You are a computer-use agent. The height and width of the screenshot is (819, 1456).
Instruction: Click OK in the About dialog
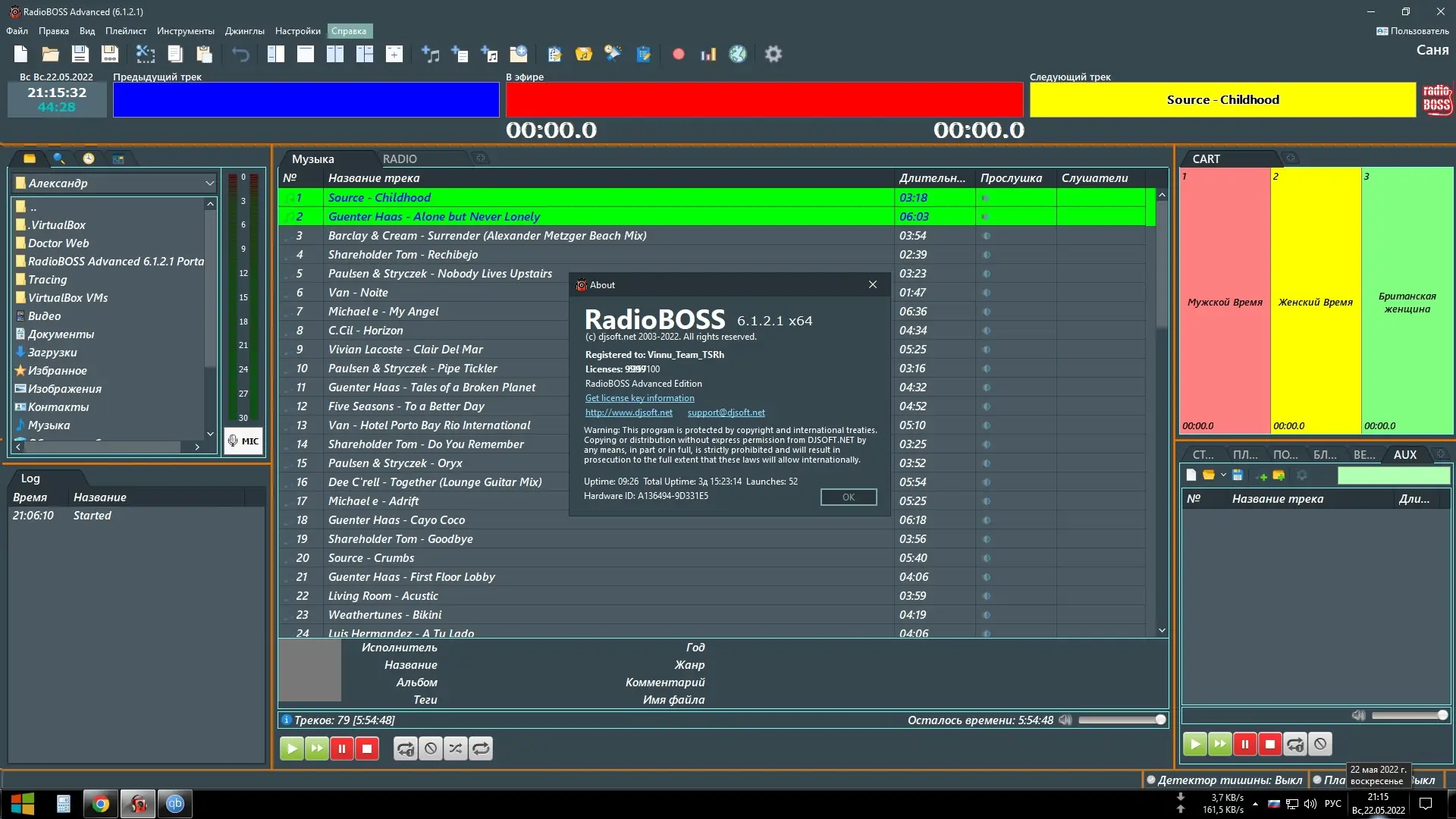pos(848,497)
